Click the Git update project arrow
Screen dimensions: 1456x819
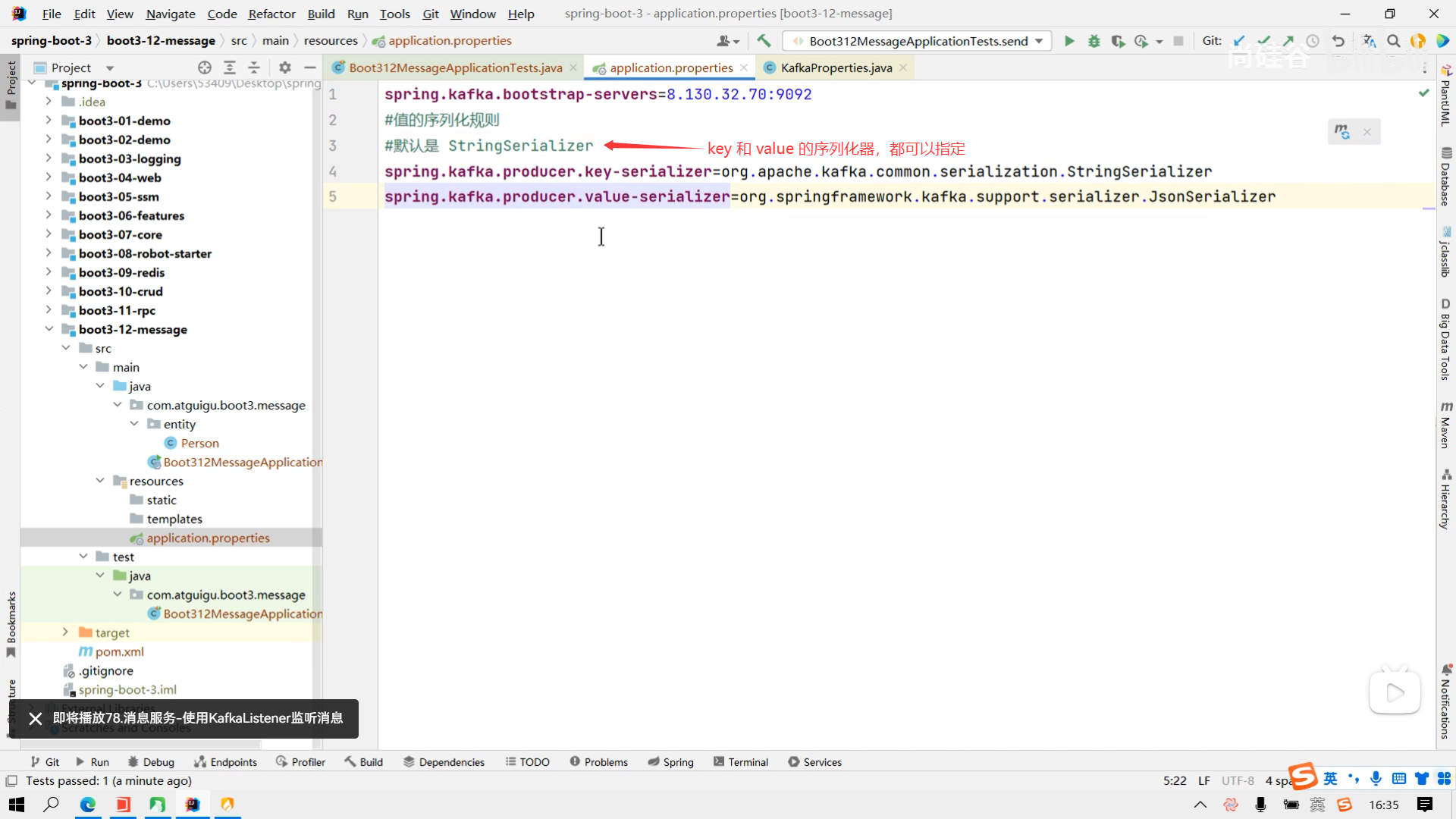point(1239,41)
